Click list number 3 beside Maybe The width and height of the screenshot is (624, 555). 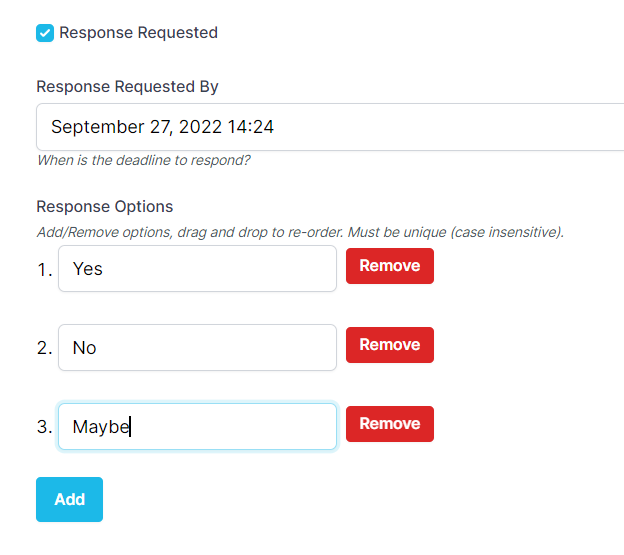pyautogui.click(x=44, y=427)
